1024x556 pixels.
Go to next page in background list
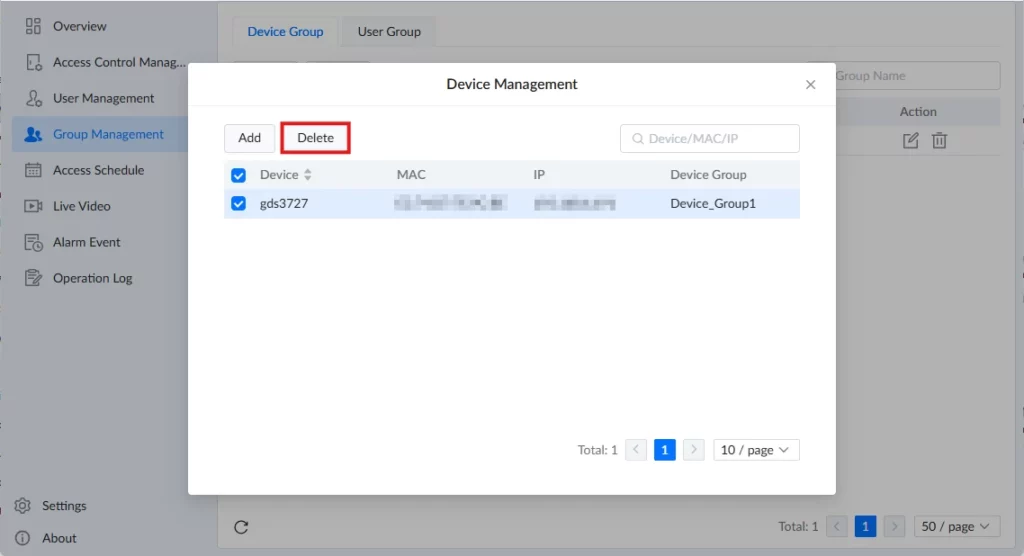coord(894,526)
